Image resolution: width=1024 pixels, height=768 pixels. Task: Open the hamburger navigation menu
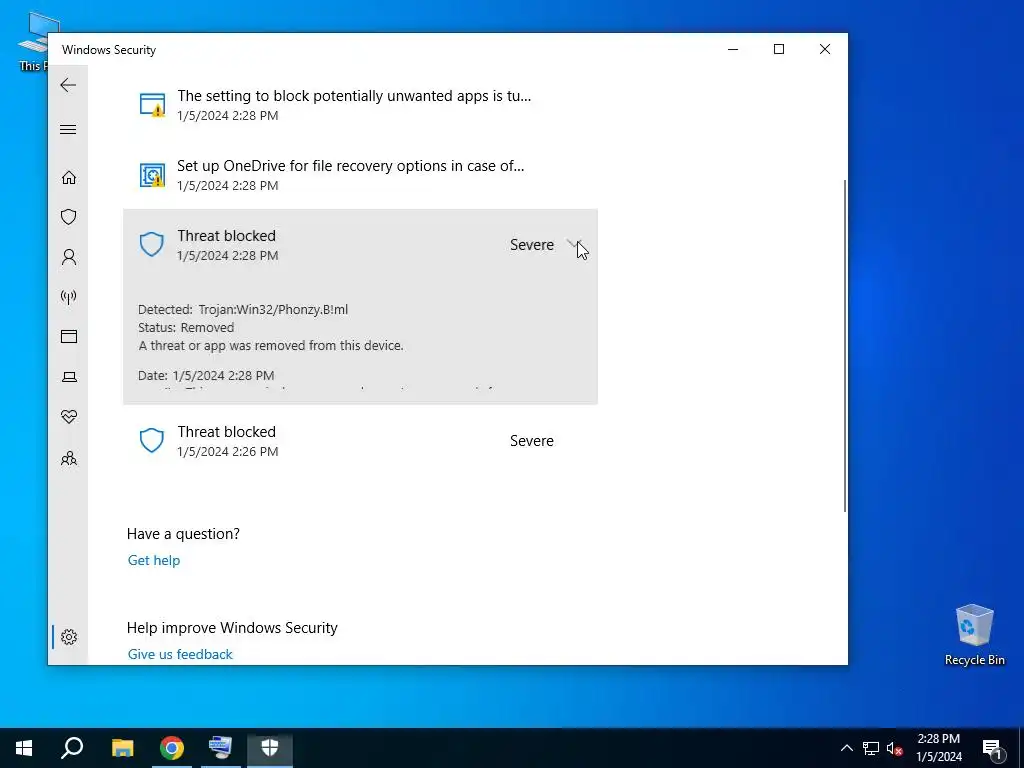coord(68,129)
